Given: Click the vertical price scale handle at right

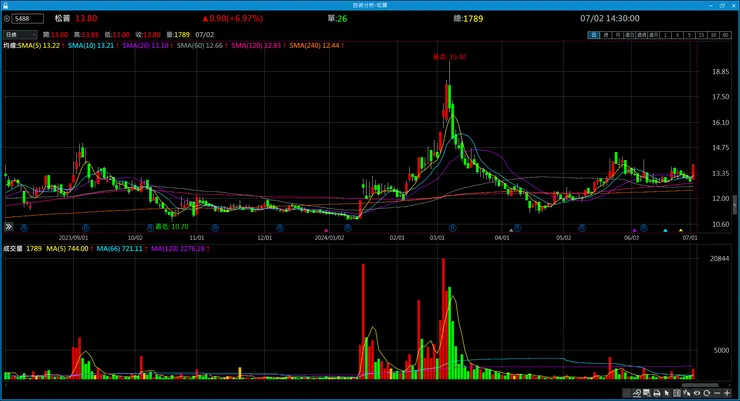Looking at the screenshot, I should (734, 205).
